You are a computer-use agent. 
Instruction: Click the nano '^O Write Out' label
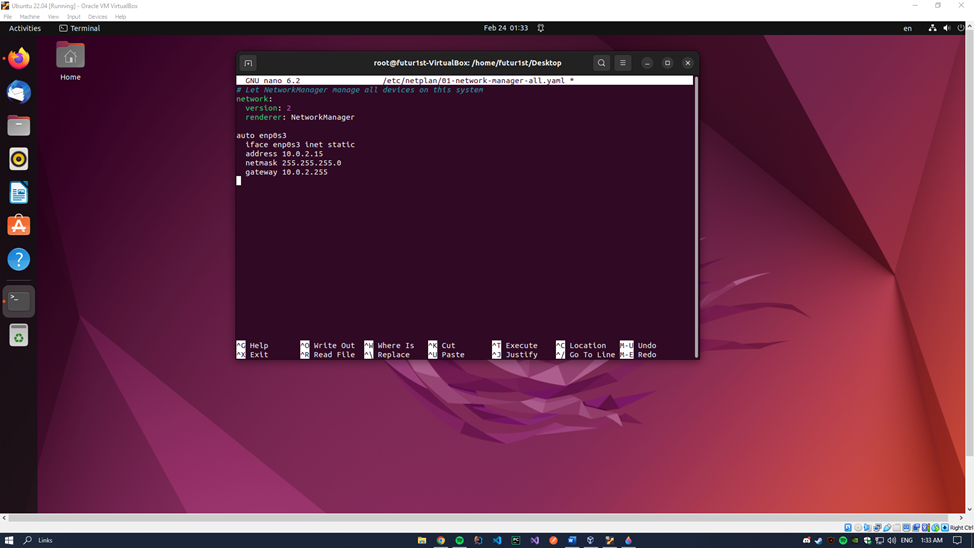click(327, 345)
